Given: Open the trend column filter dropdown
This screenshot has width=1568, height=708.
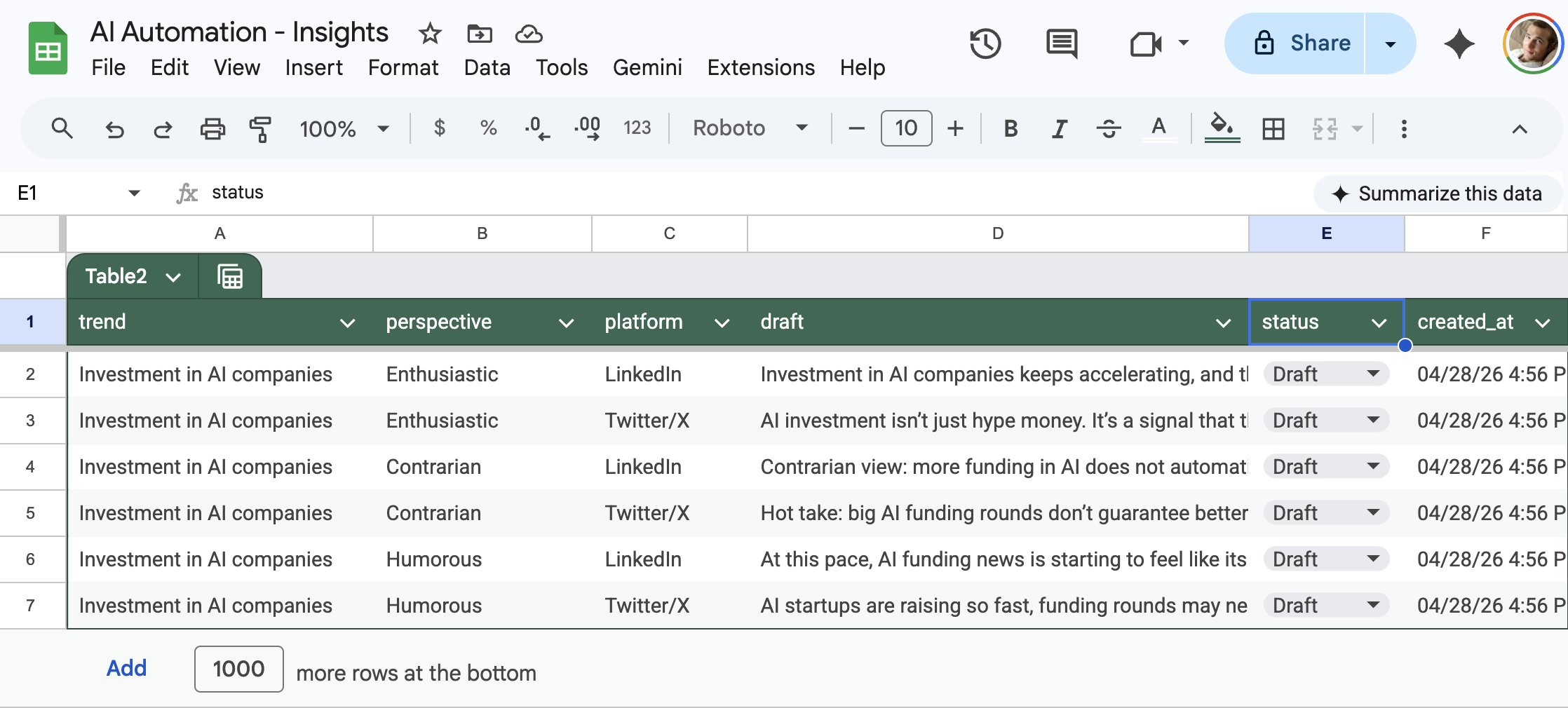Looking at the screenshot, I should pos(347,323).
